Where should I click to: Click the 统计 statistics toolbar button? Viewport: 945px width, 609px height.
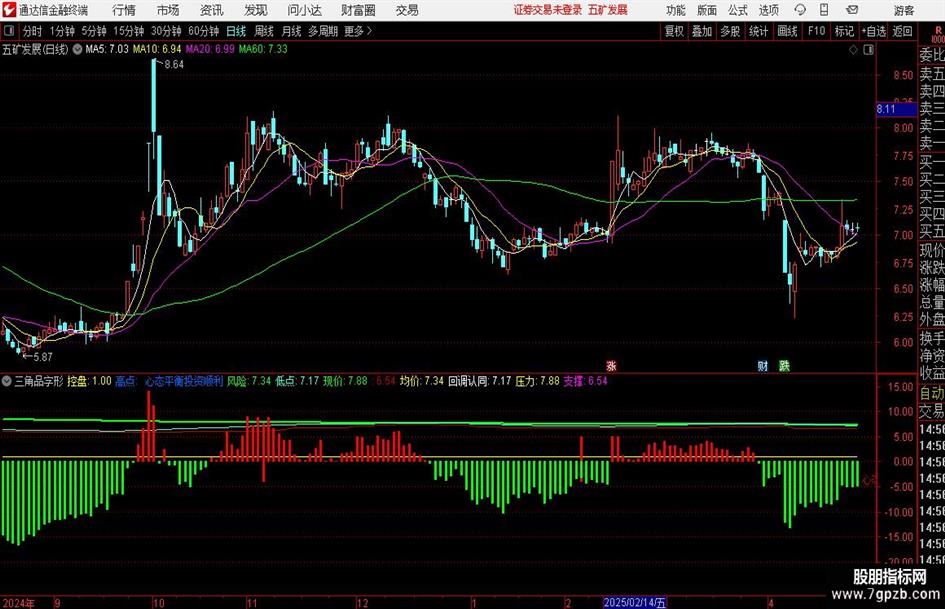tap(758, 31)
